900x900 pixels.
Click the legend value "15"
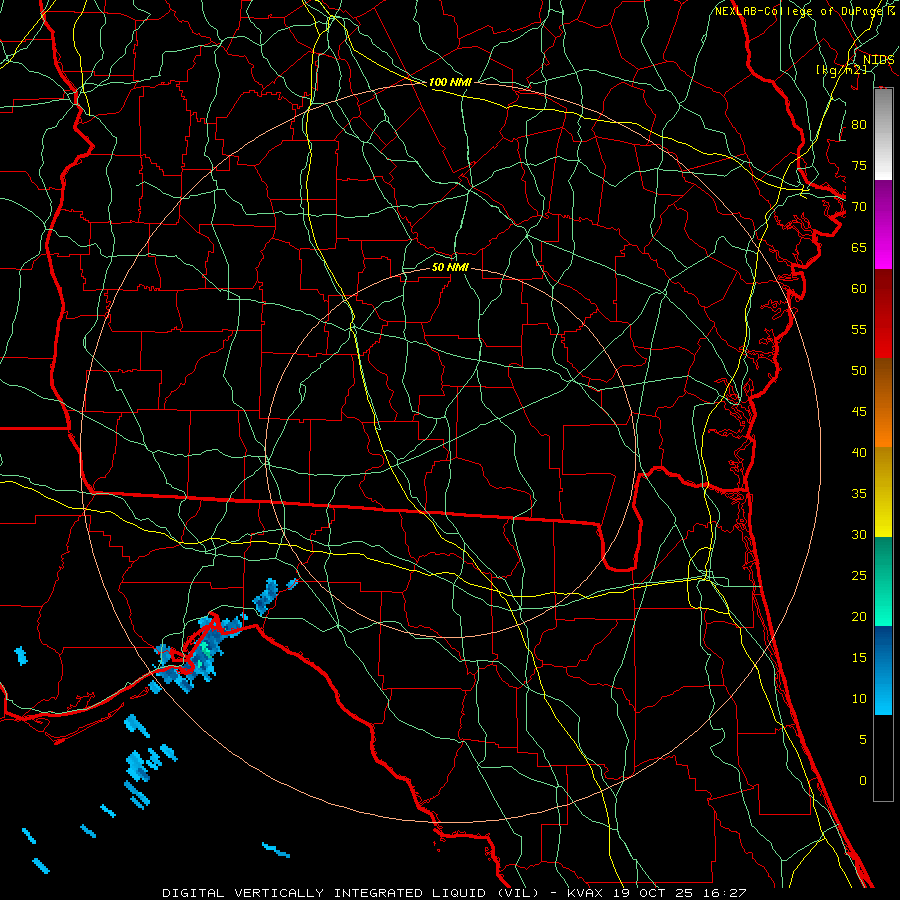pos(859,657)
